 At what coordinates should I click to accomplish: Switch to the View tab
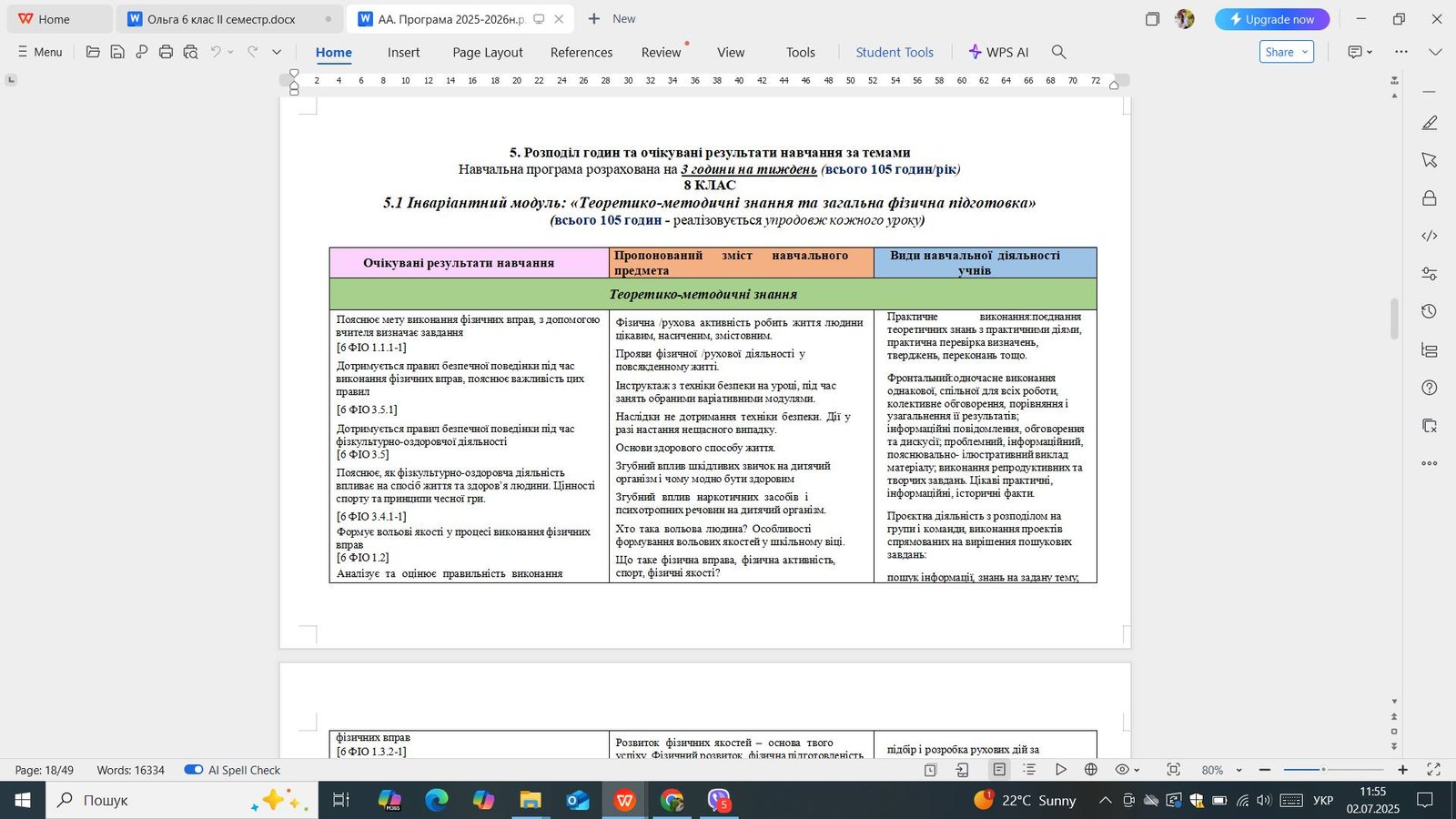coord(731,52)
